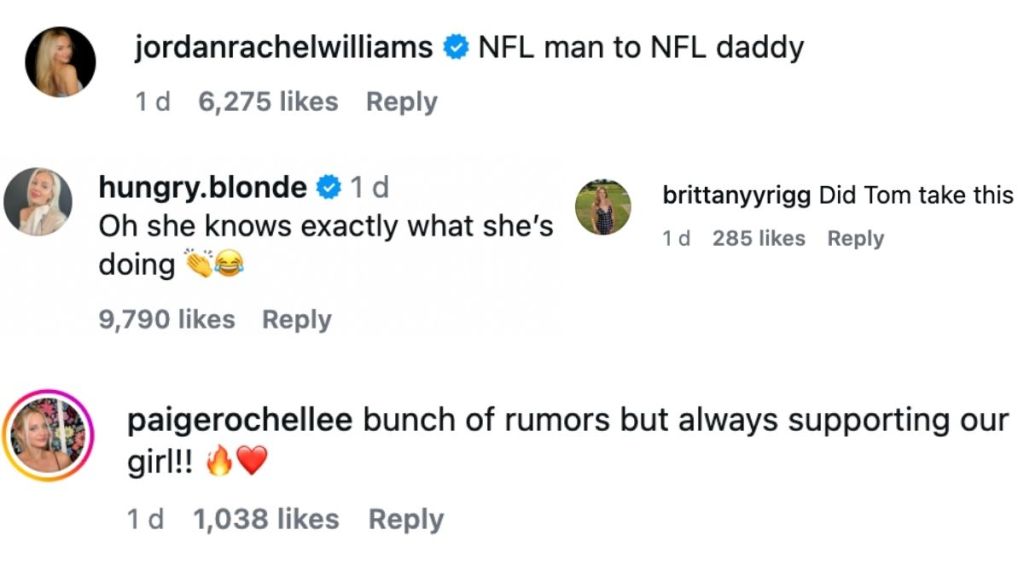Open brittanyyrigg's profile picture
Viewport: 1024px width, 576px height.
[x=603, y=208]
